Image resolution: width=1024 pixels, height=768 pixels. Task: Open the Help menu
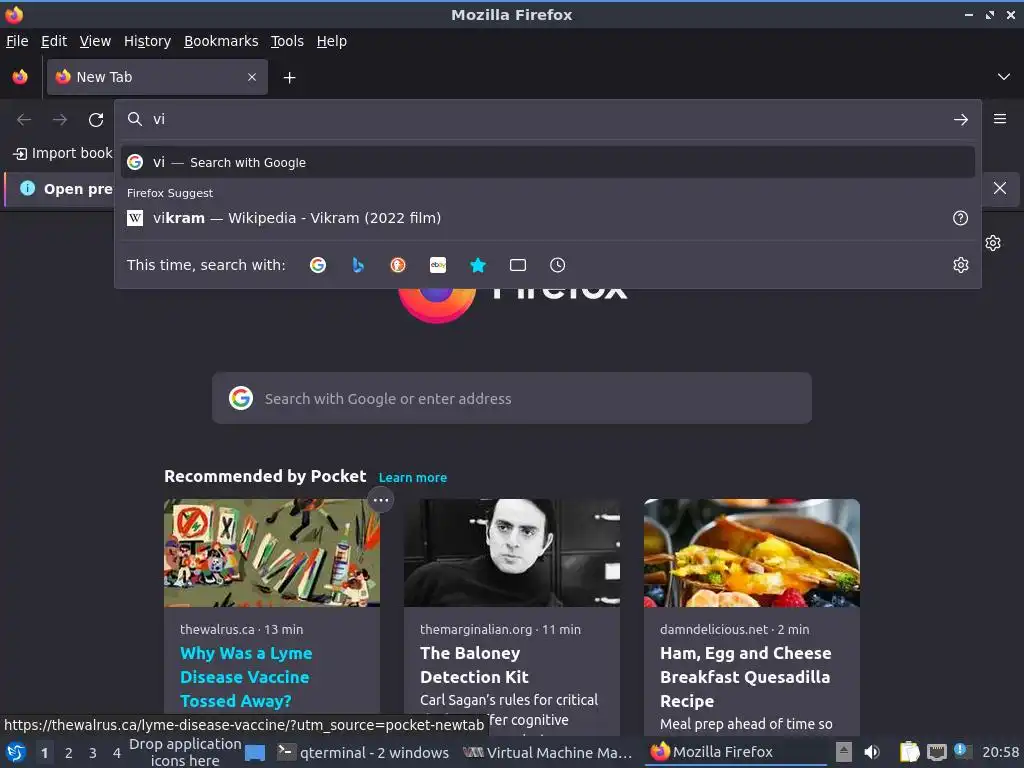point(332,41)
